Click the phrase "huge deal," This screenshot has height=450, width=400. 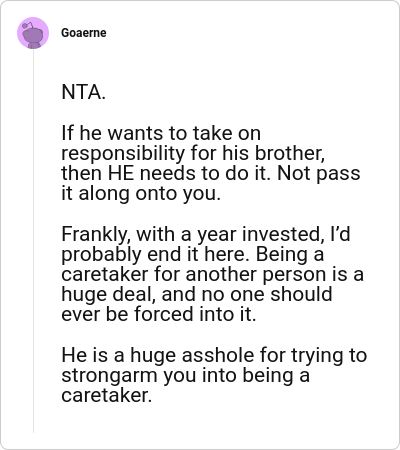tap(109, 295)
